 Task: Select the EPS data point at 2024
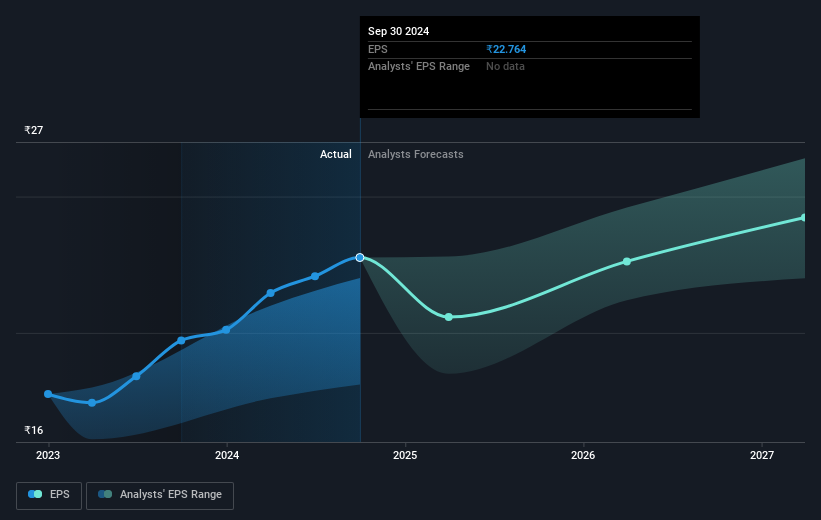click(x=226, y=329)
